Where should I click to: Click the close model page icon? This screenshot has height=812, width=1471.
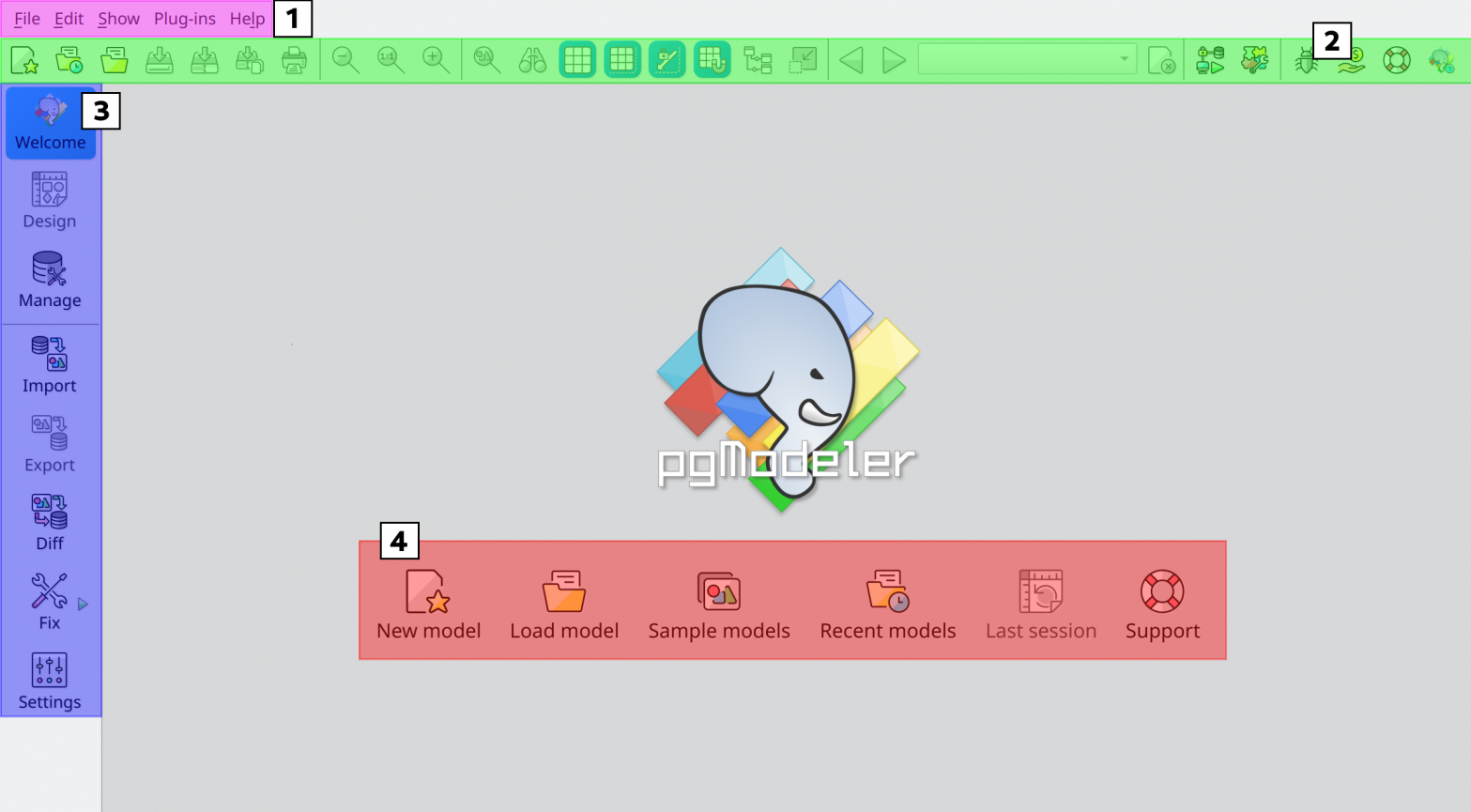(1162, 60)
